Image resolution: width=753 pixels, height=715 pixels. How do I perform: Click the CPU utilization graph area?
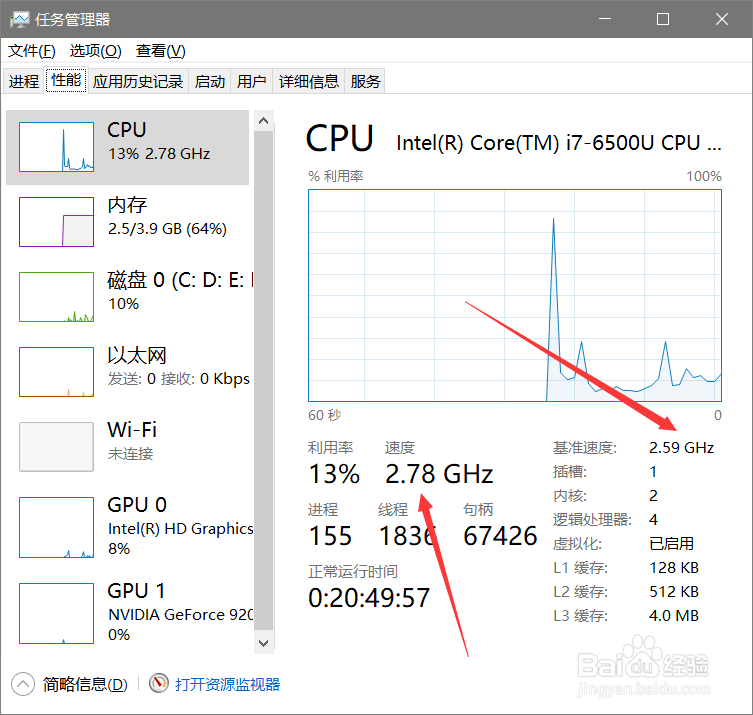click(515, 295)
